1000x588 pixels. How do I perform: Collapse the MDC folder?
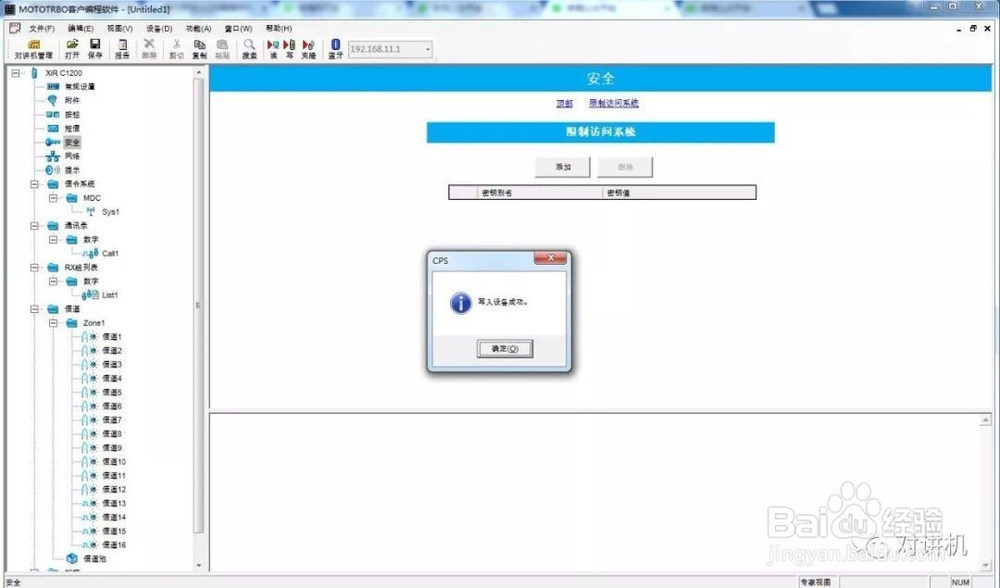[x=54, y=198]
